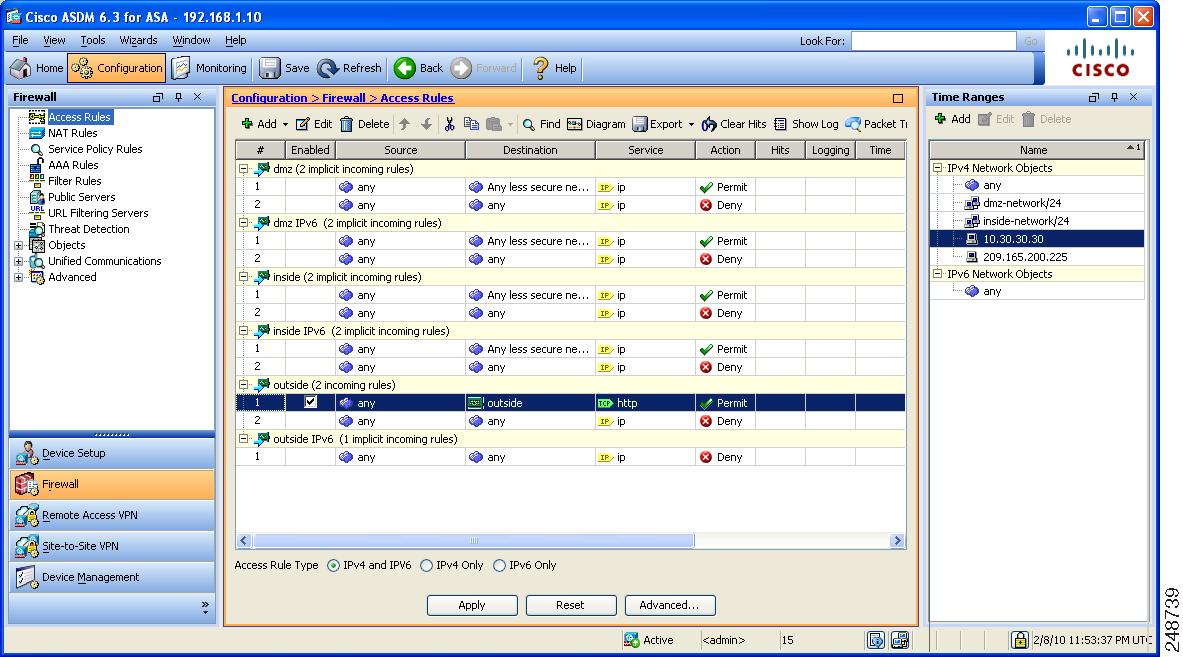Go Back to previous pane

point(419,68)
